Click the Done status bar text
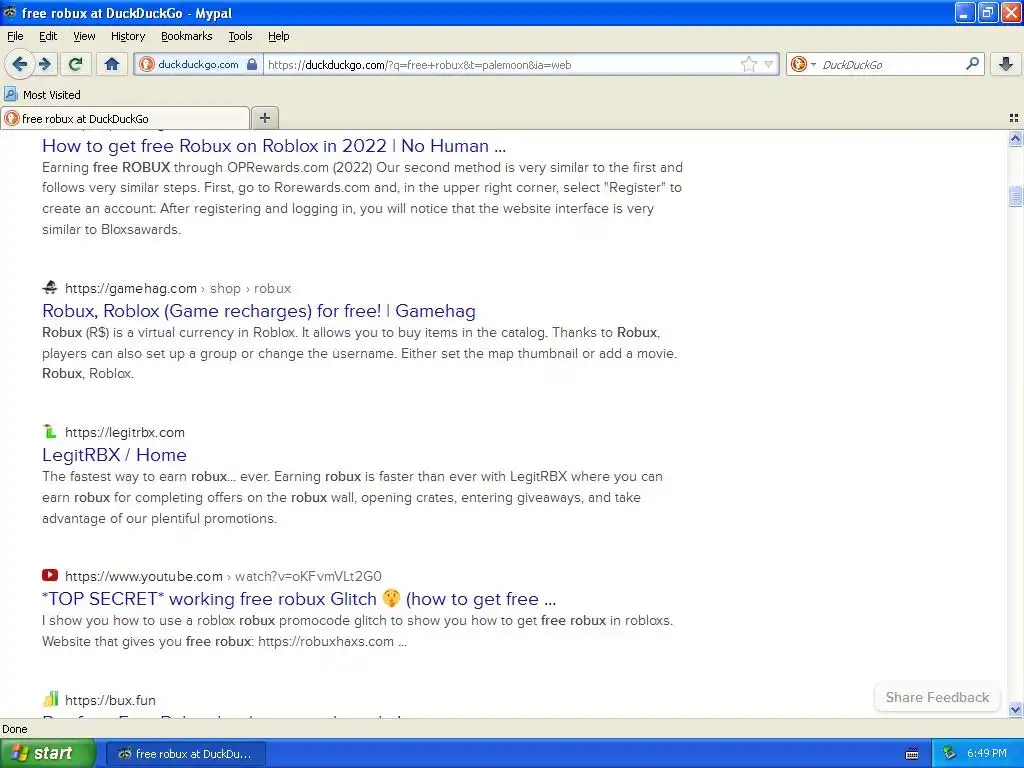 coord(14,729)
